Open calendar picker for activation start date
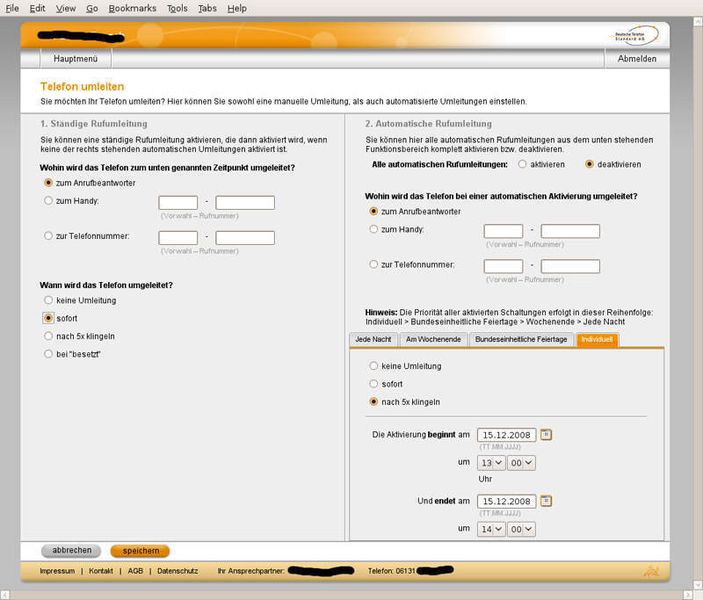 [546, 435]
